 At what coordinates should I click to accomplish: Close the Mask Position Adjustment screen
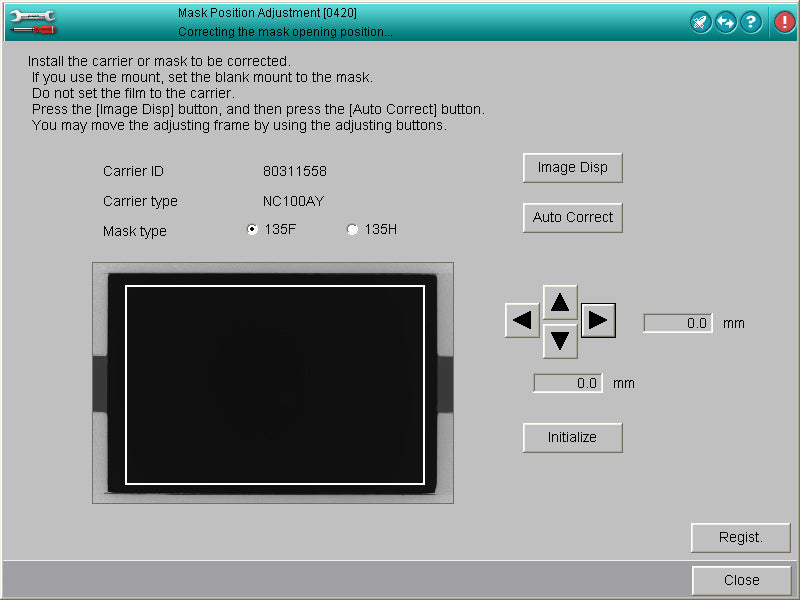(x=741, y=580)
